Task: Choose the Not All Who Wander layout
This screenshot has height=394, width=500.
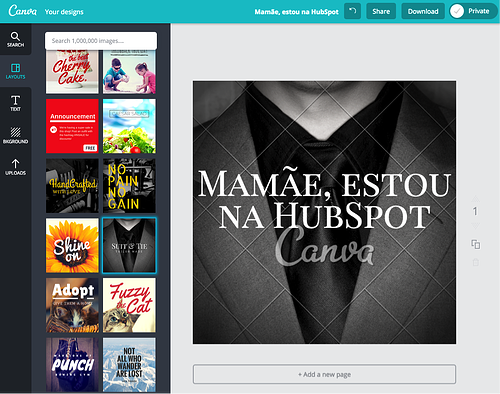Action: [x=129, y=365]
